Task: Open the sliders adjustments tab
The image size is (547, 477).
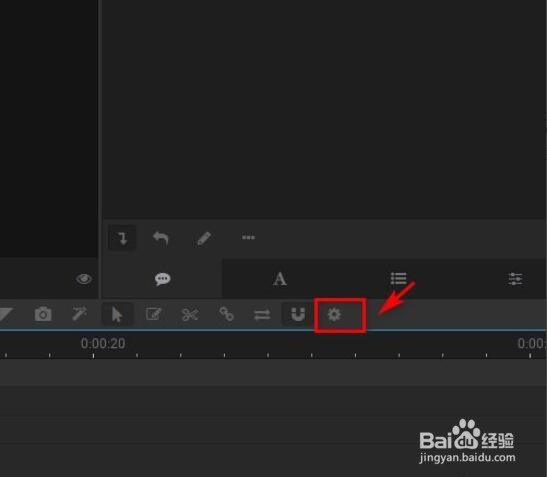Action: tap(515, 279)
